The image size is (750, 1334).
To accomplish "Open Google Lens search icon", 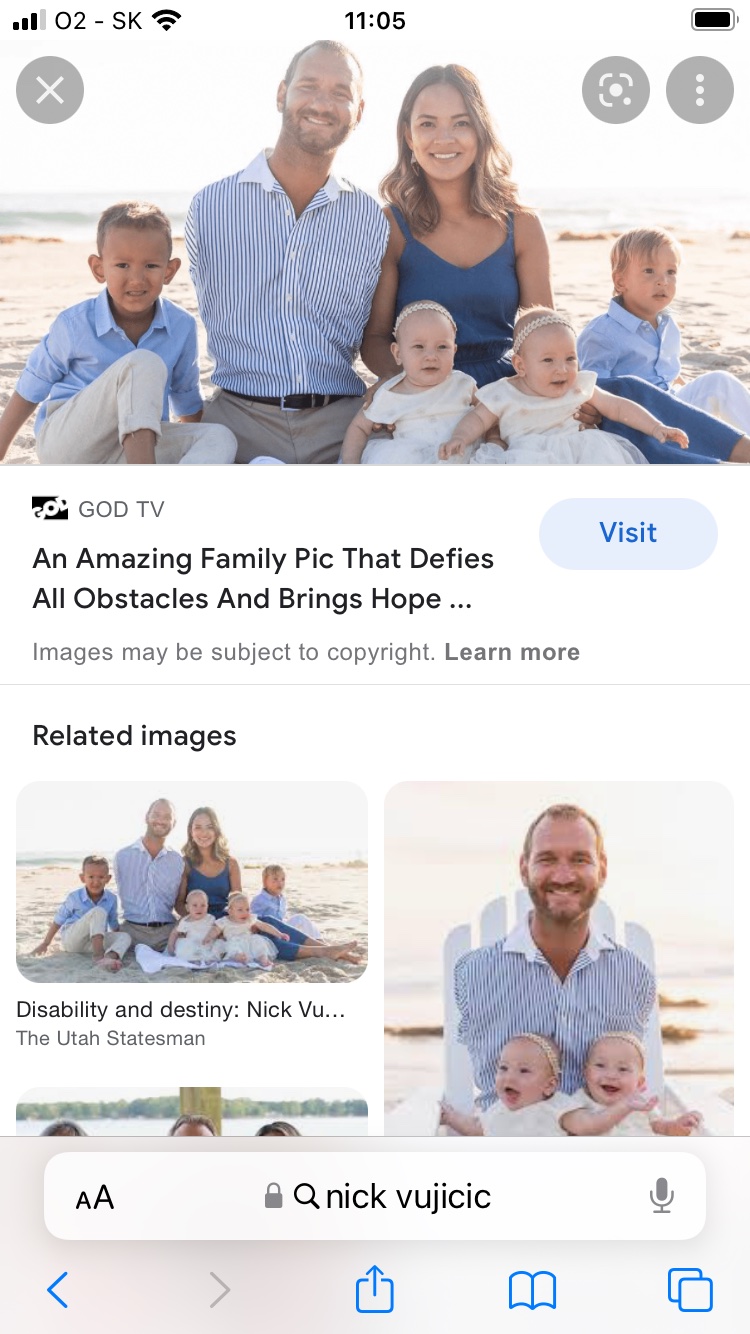I will (x=616, y=91).
